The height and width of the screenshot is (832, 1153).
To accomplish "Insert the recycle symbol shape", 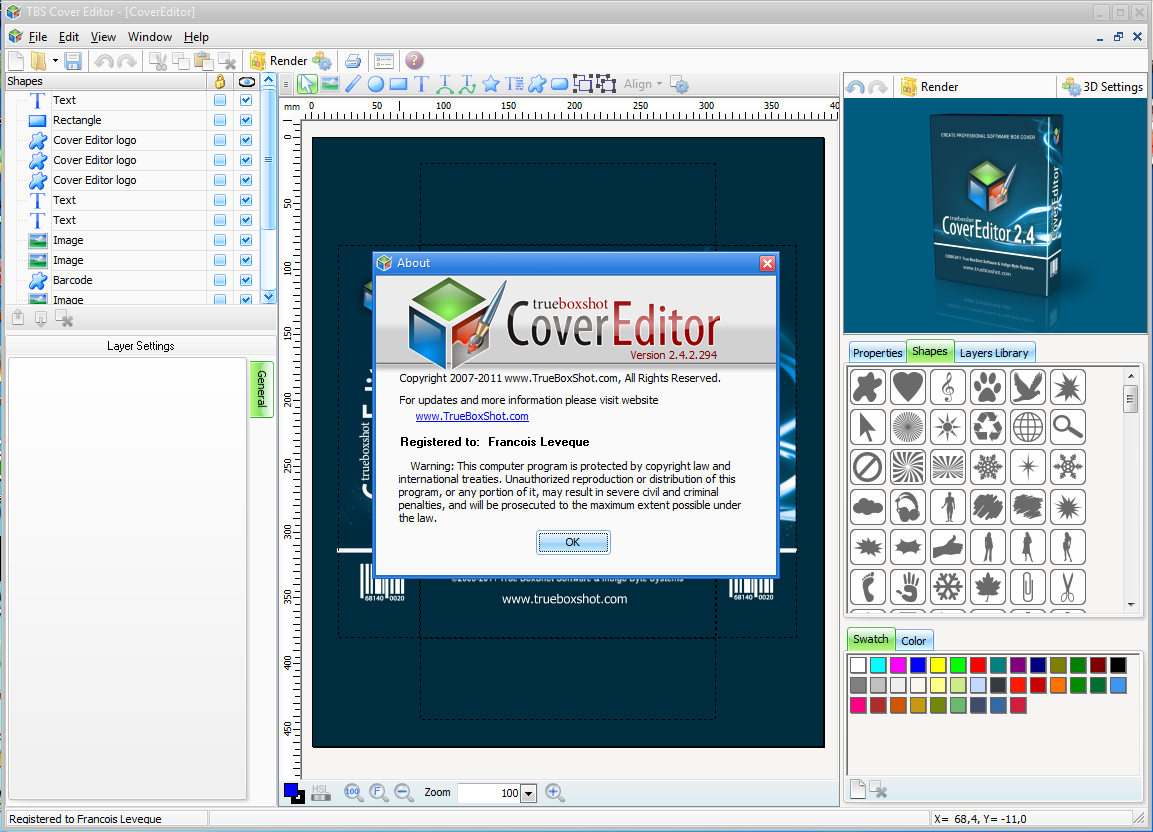I will click(x=988, y=427).
